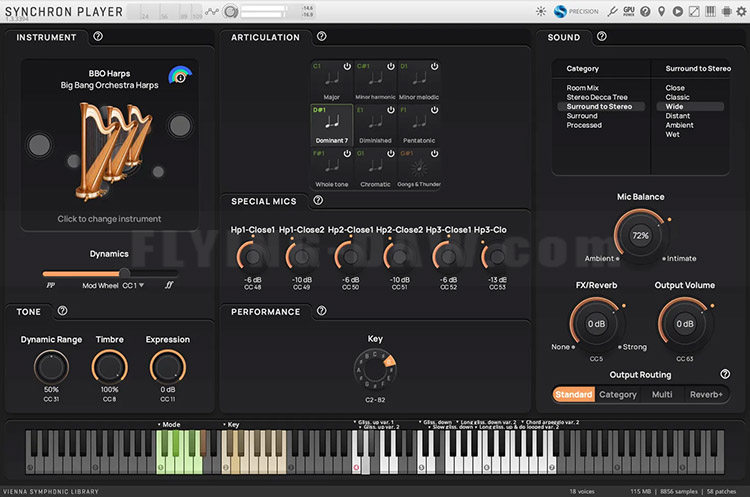
Task: Toggle the power button on Whole tone
Action: point(347,154)
